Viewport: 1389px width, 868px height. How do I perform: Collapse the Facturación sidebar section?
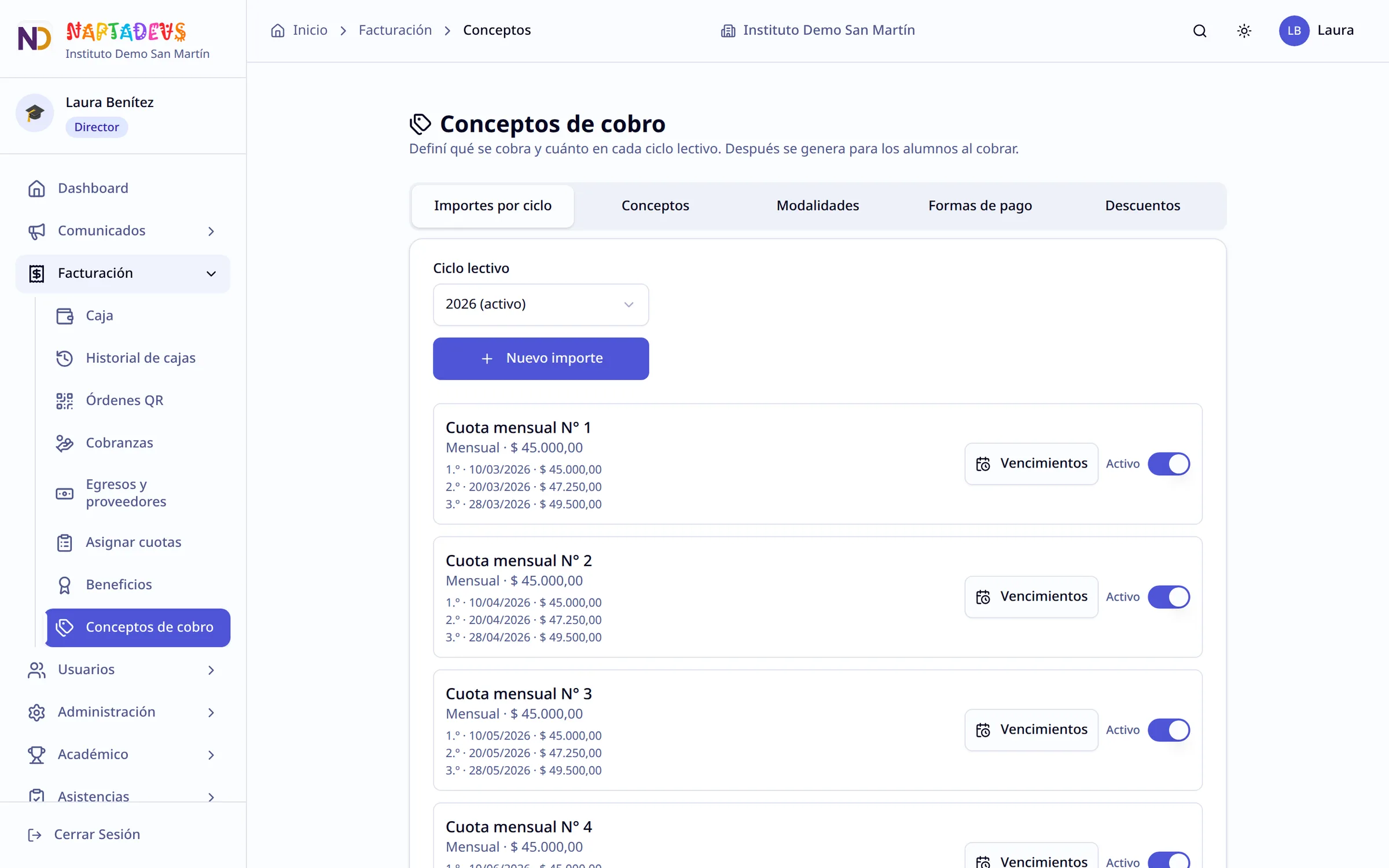point(123,274)
